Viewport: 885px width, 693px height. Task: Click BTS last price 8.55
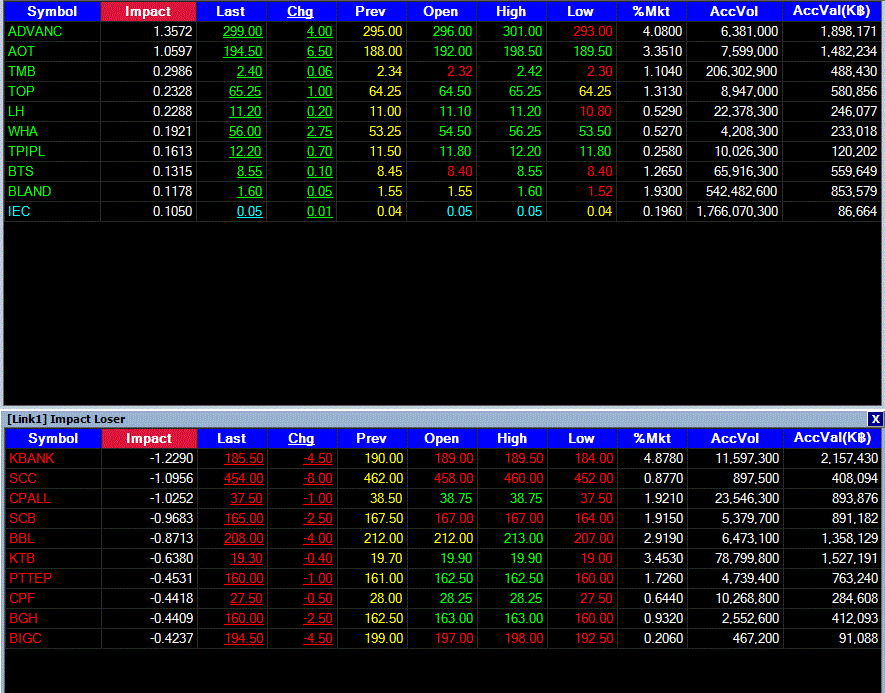(249, 172)
